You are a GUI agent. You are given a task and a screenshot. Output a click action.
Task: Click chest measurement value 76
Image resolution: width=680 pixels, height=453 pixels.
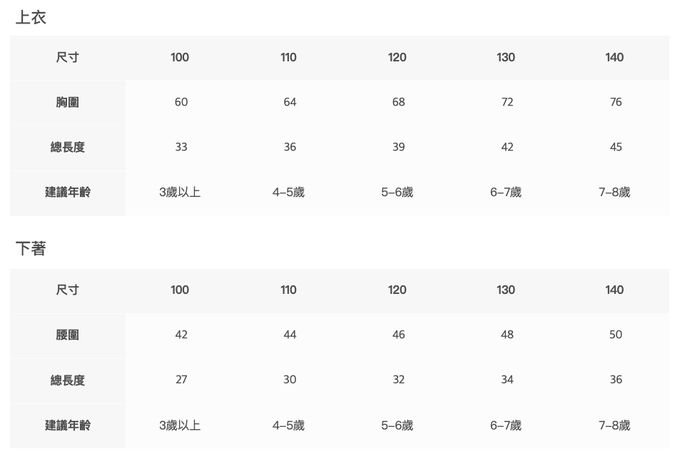pyautogui.click(x=615, y=102)
